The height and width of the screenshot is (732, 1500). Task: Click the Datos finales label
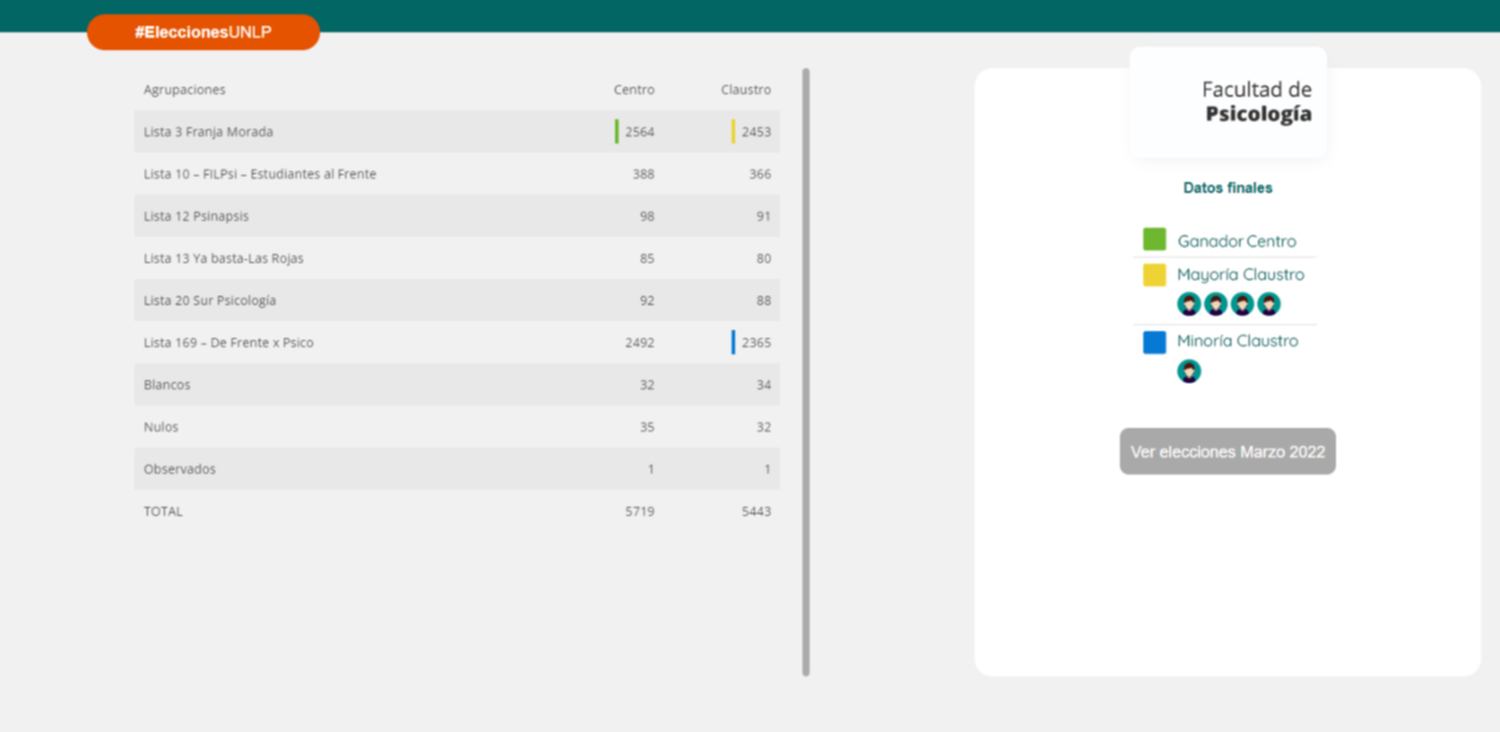[1227, 188]
